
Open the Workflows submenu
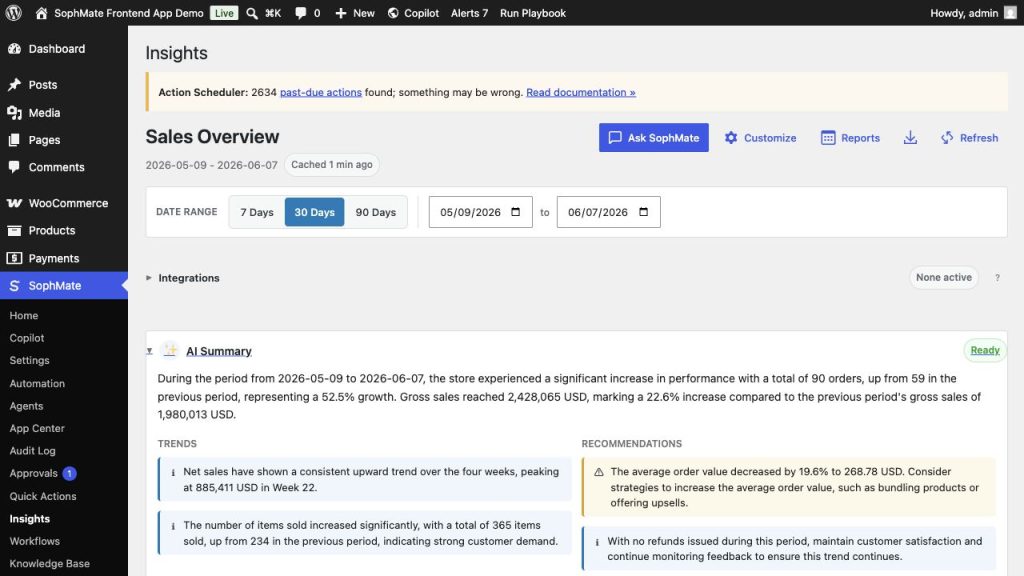[35, 541]
